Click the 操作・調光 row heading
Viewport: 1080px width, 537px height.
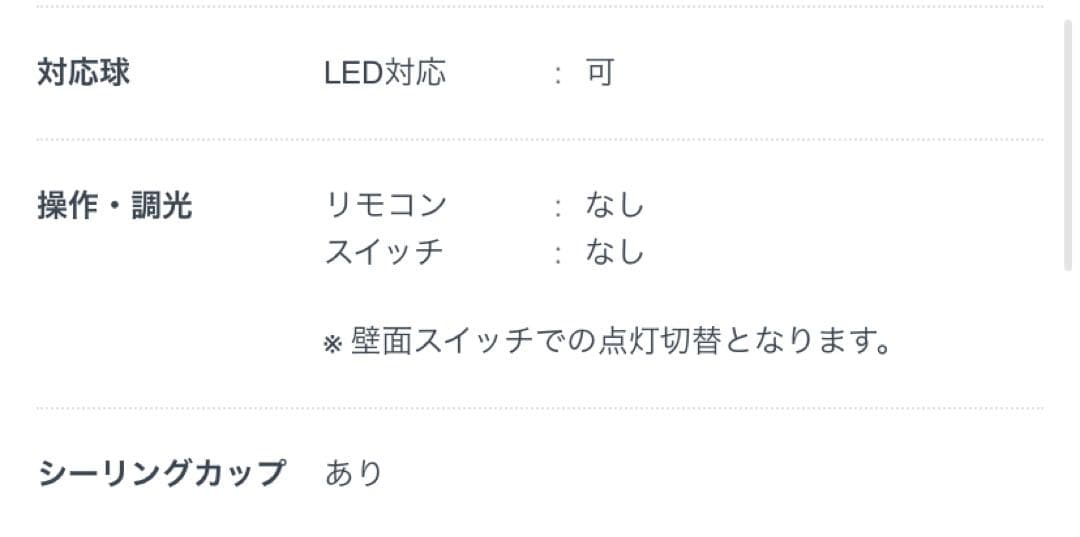pyautogui.click(x=114, y=206)
